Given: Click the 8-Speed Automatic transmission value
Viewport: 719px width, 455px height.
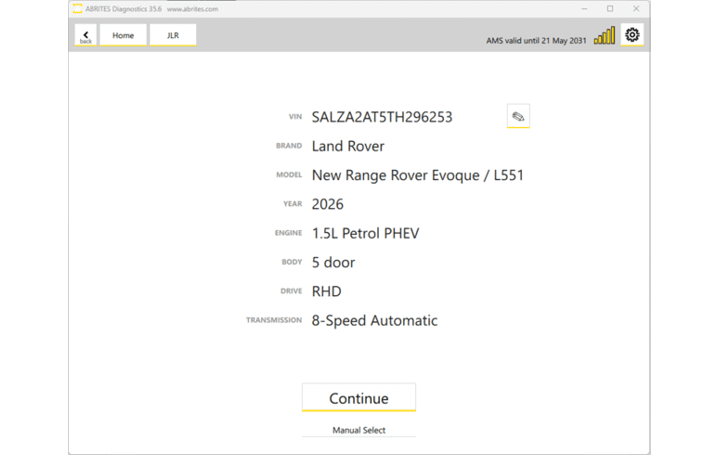Looking at the screenshot, I should pos(375,320).
